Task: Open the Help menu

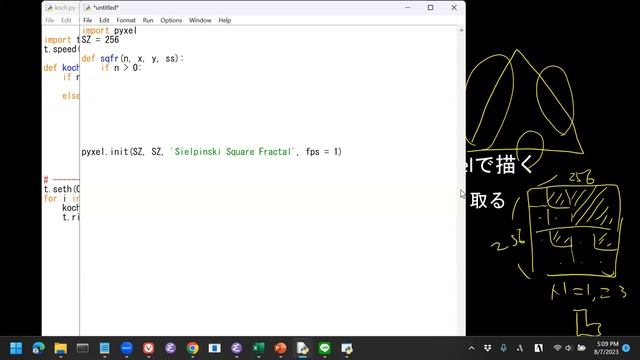Action: (224, 20)
